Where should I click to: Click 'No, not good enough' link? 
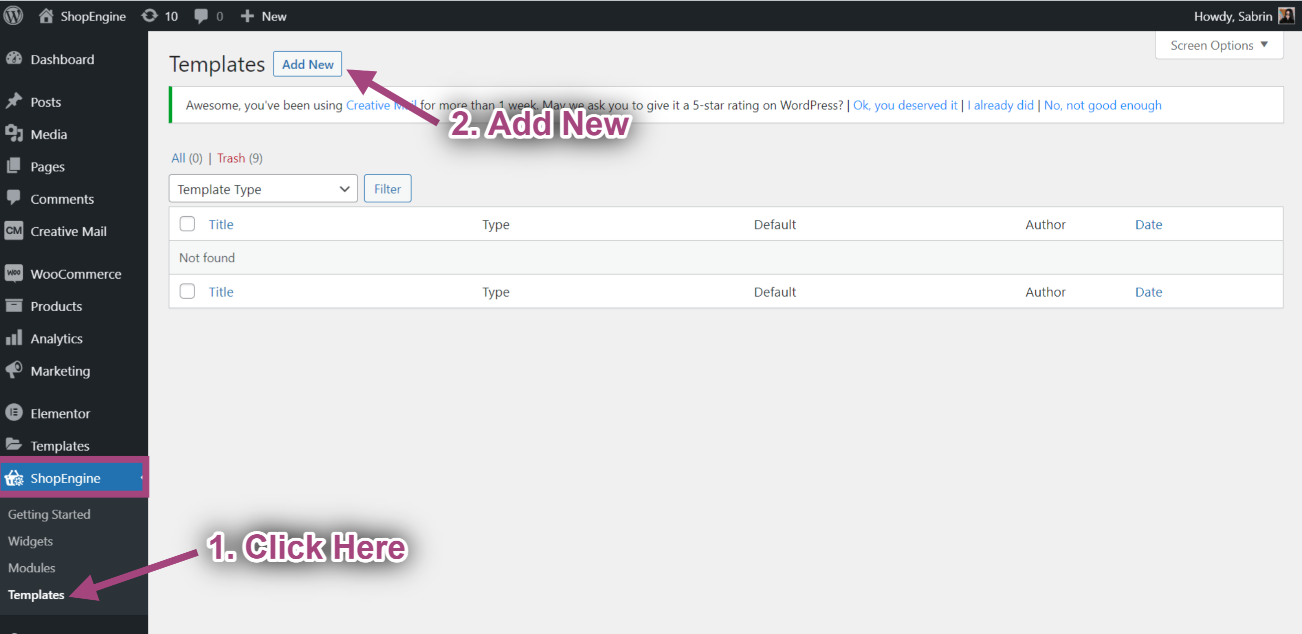point(1103,105)
